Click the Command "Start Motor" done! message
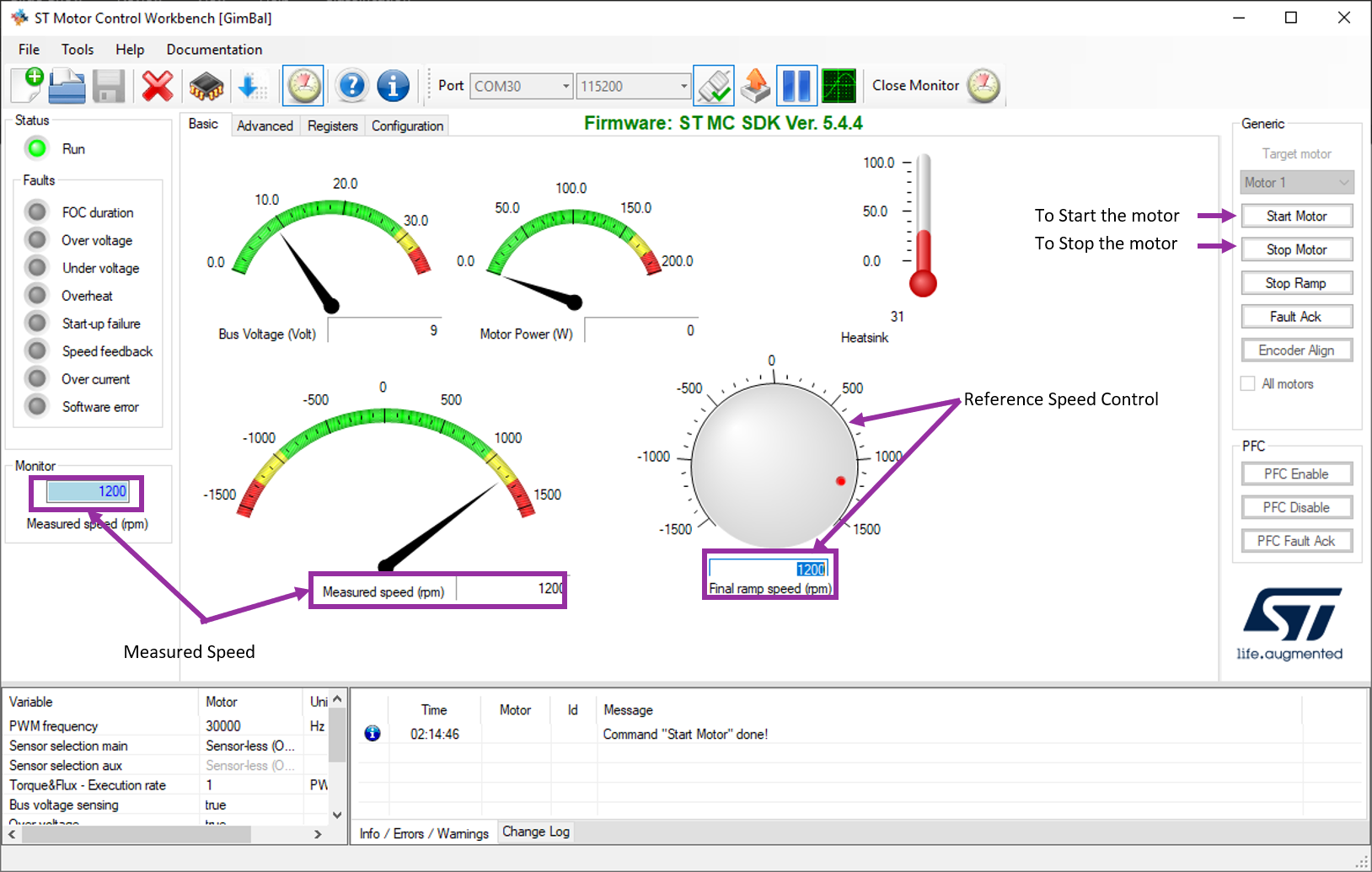This screenshot has height=872, width=1372. coord(685,734)
